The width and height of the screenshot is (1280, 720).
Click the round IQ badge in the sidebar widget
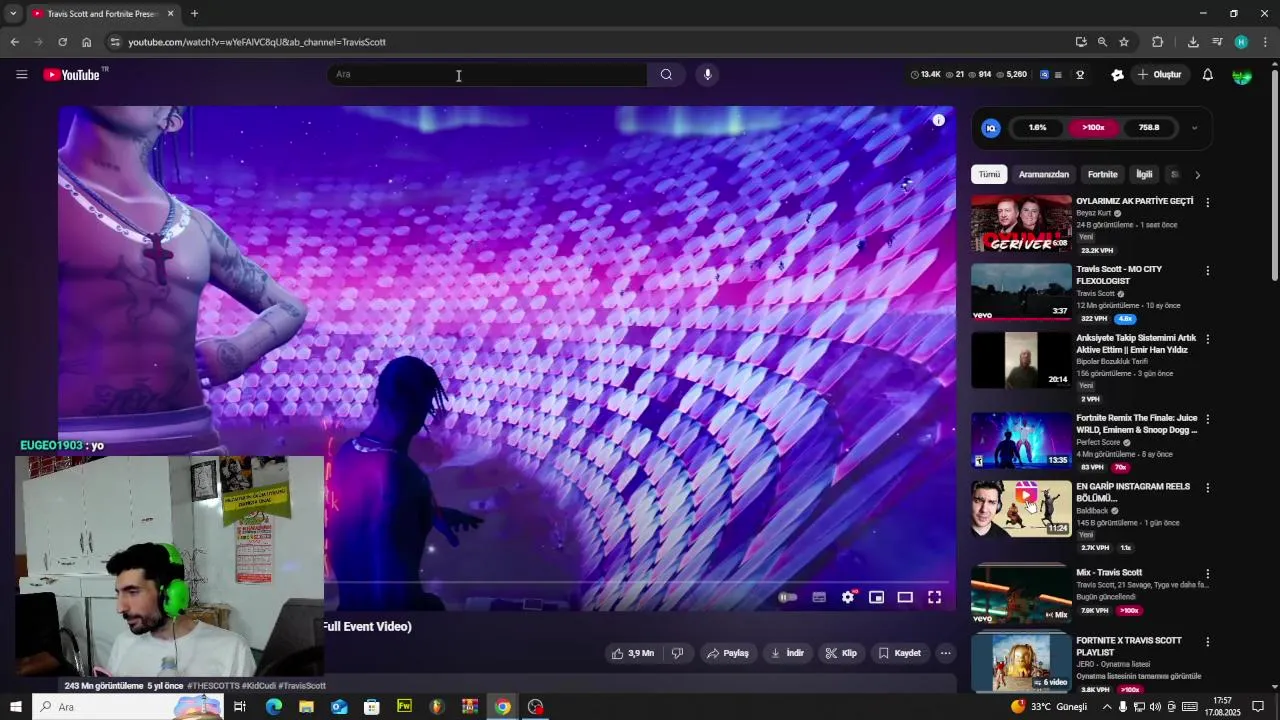(x=991, y=128)
